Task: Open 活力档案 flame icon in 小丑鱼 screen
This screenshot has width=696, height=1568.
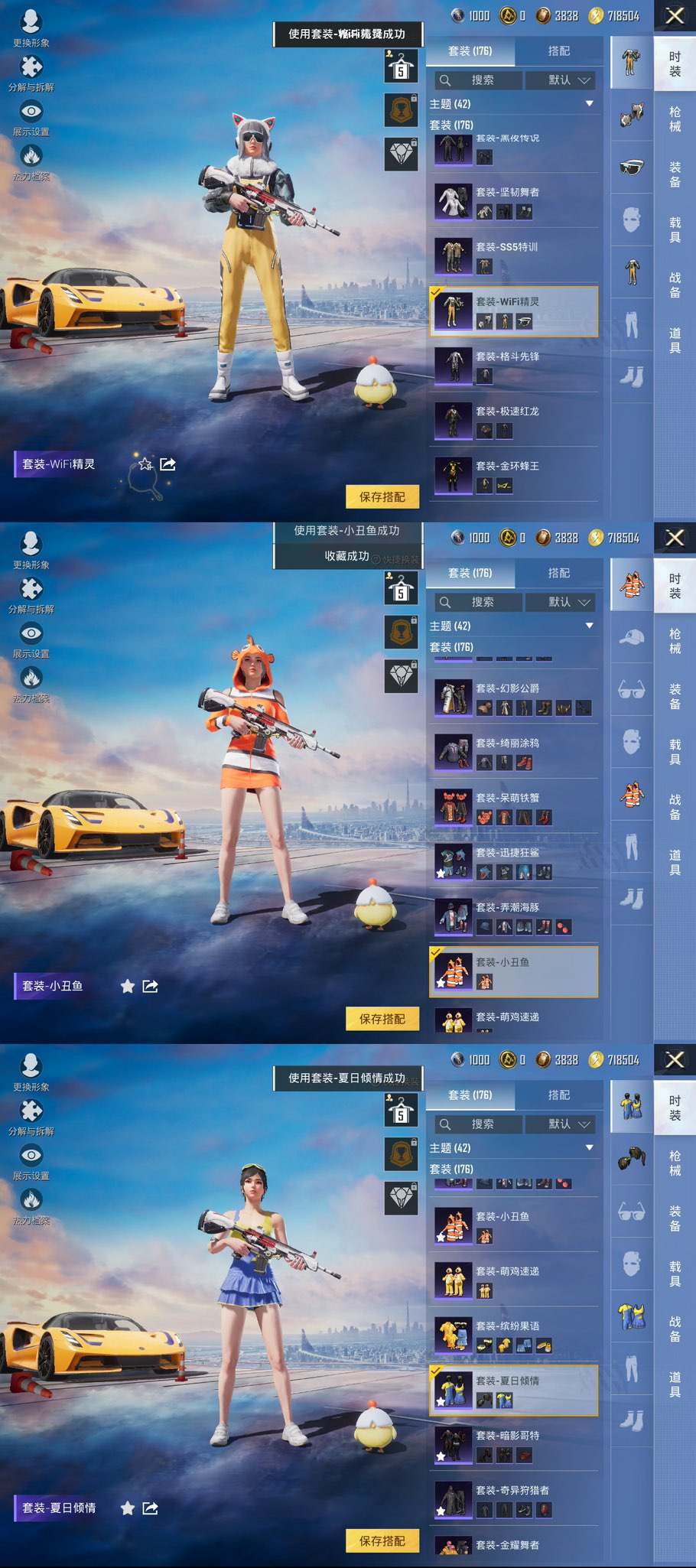Action: 31,684
